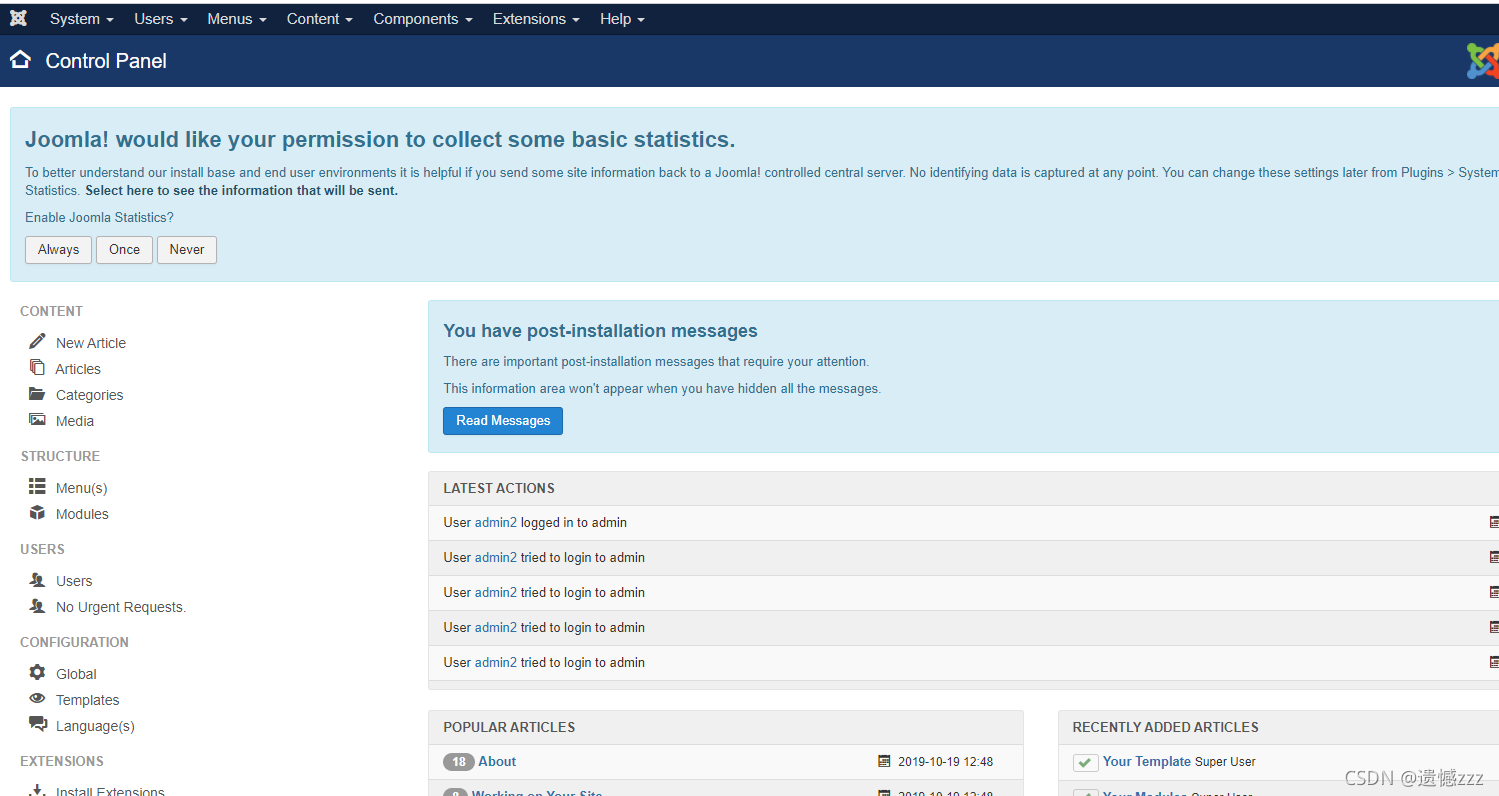The width and height of the screenshot is (1499, 796).
Task: Open the Menu(s) link
Action: [82, 488]
